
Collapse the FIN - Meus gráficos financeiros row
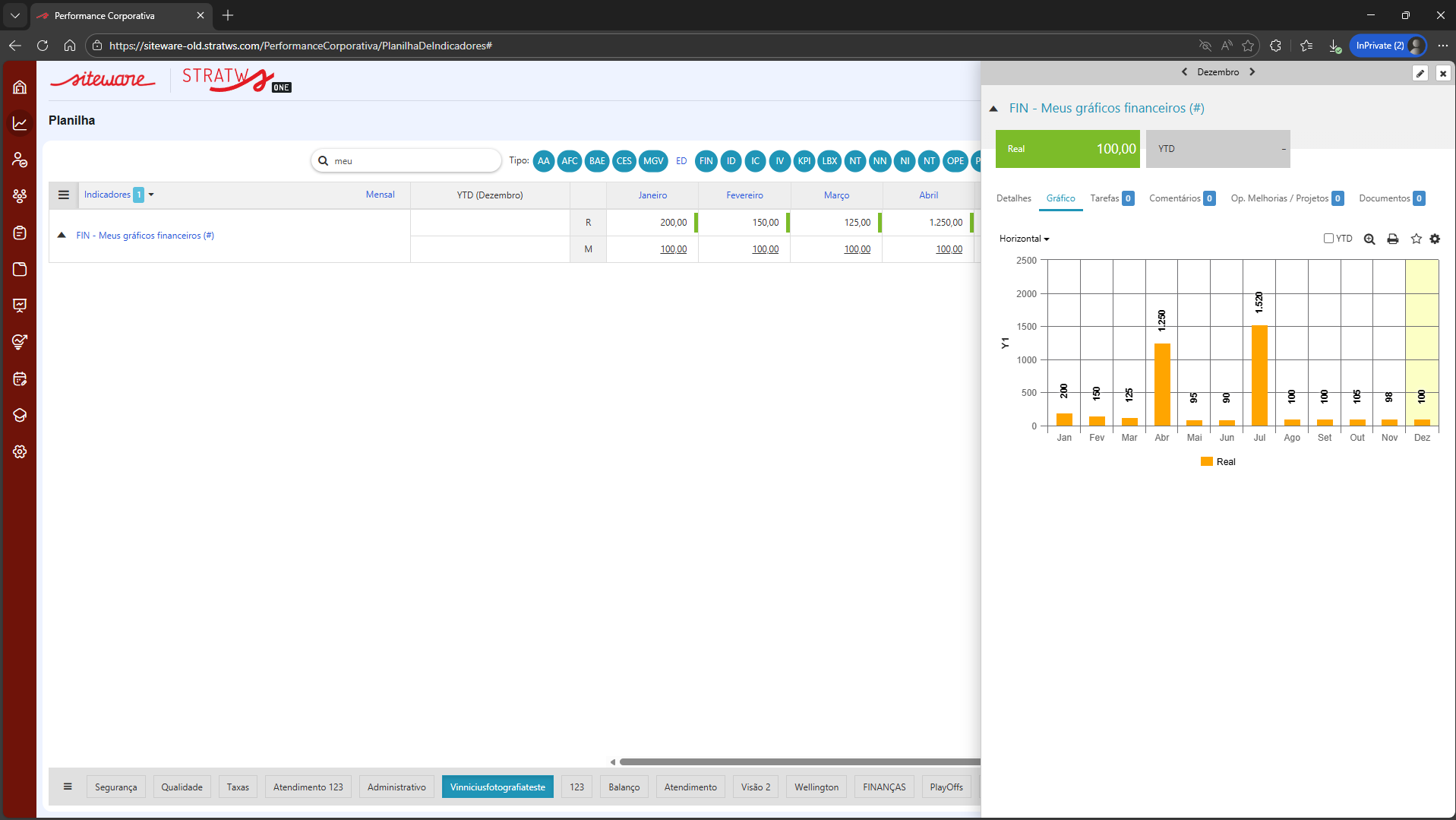pyautogui.click(x=62, y=236)
